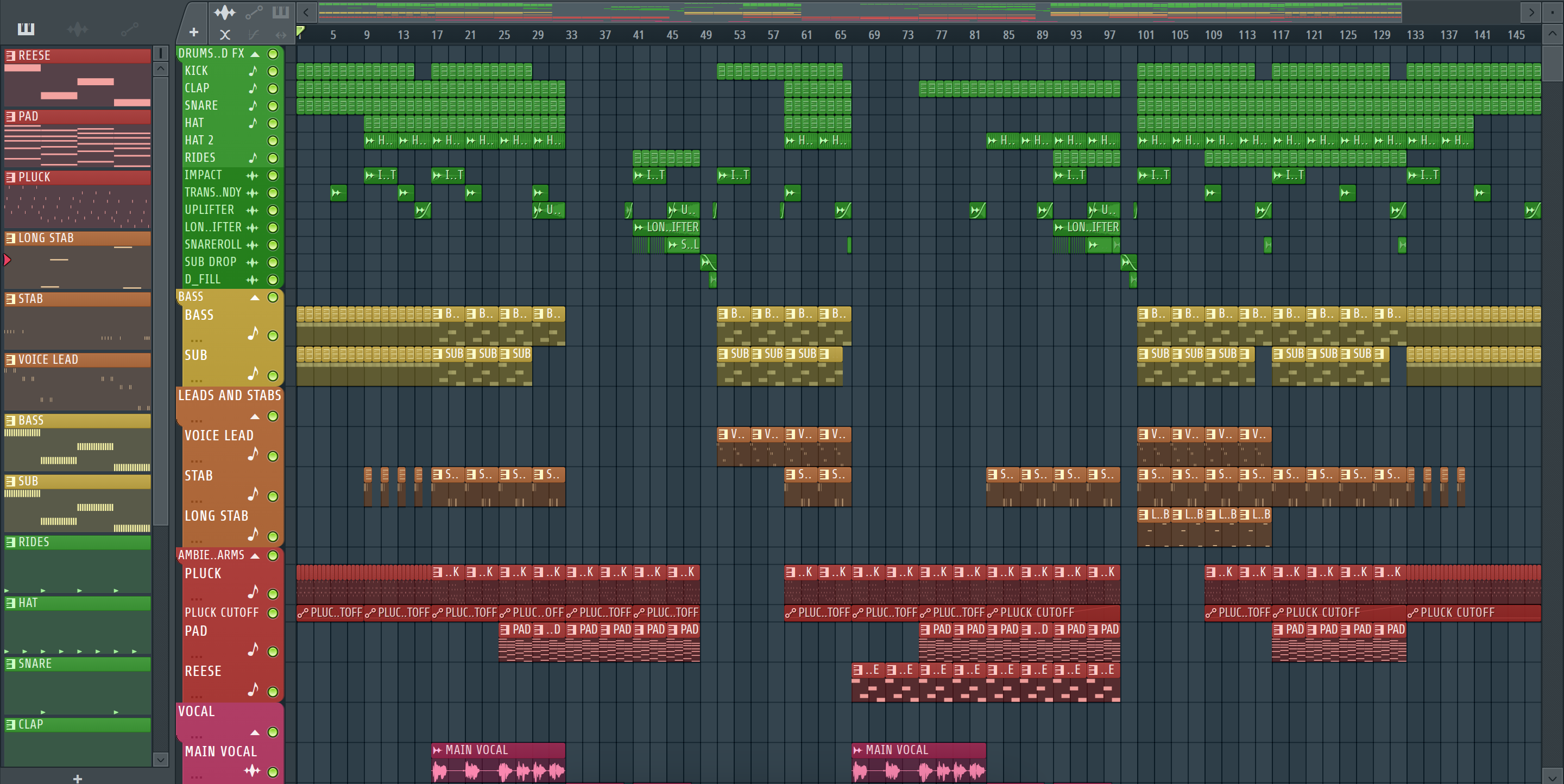Viewport: 1564px width, 784px height.
Task: Click the picker panel vertical scrollbar thumb
Action: [x=161, y=300]
